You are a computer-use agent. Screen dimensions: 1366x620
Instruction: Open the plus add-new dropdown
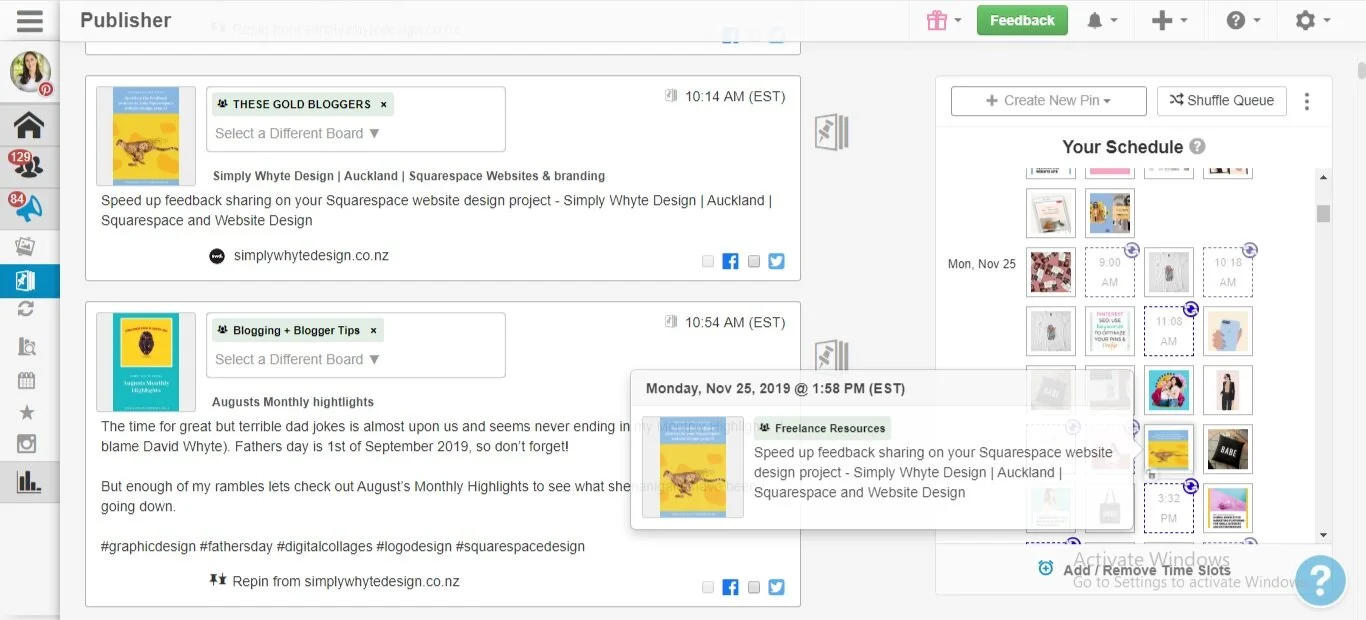pos(1169,20)
